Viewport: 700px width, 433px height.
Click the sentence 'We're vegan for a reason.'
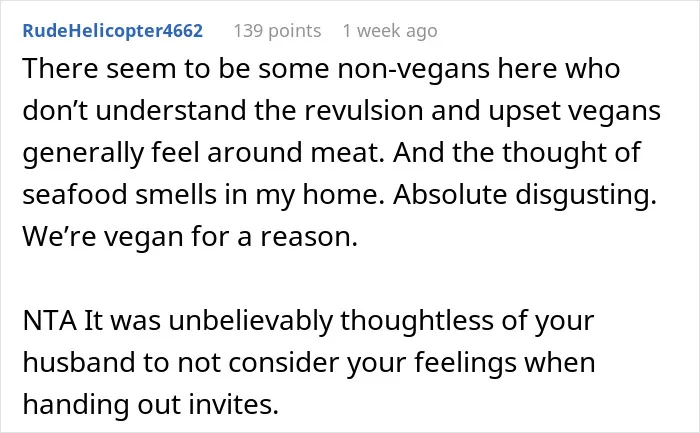pos(190,237)
